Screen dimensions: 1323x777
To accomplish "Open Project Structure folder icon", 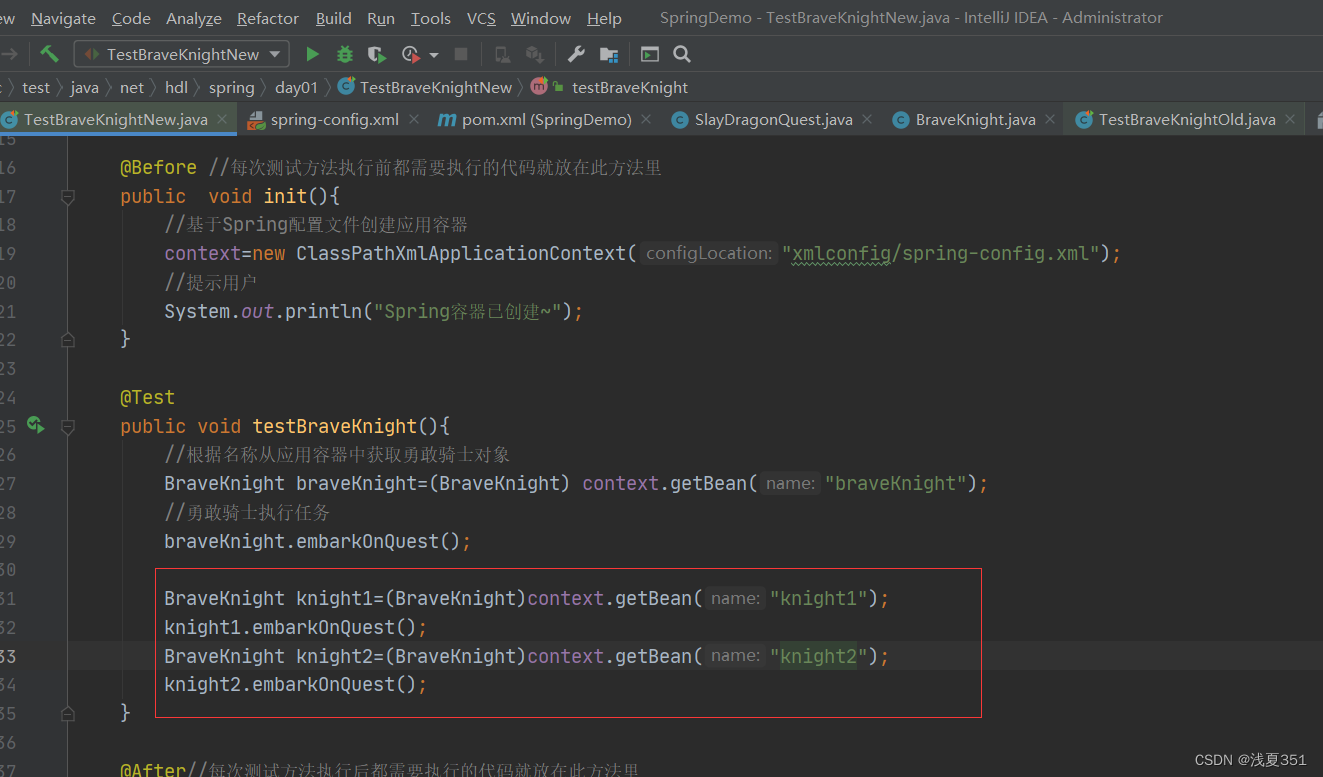I will (x=608, y=54).
